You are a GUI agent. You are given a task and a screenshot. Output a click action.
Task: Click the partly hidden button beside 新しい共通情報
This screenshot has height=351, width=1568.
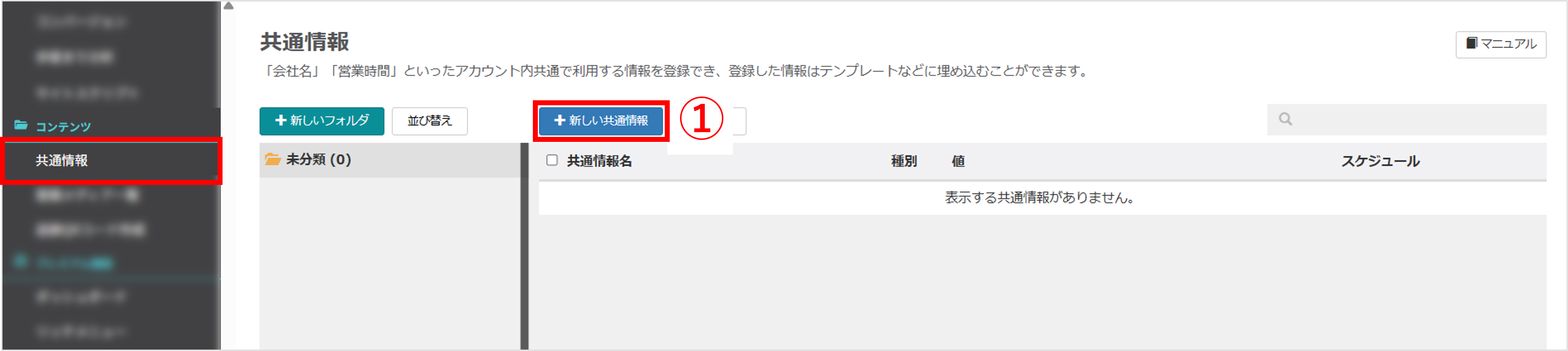click(739, 121)
